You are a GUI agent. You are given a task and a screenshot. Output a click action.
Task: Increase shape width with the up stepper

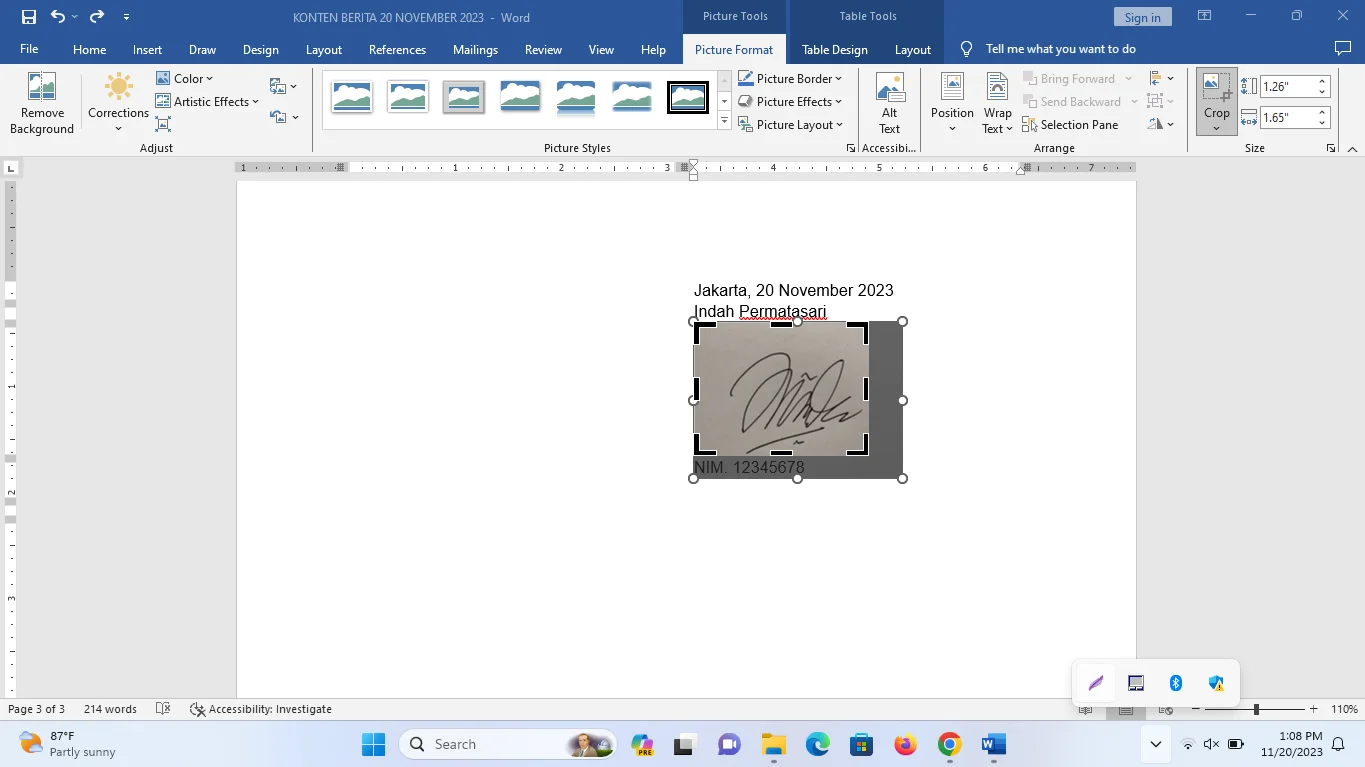pos(1322,112)
